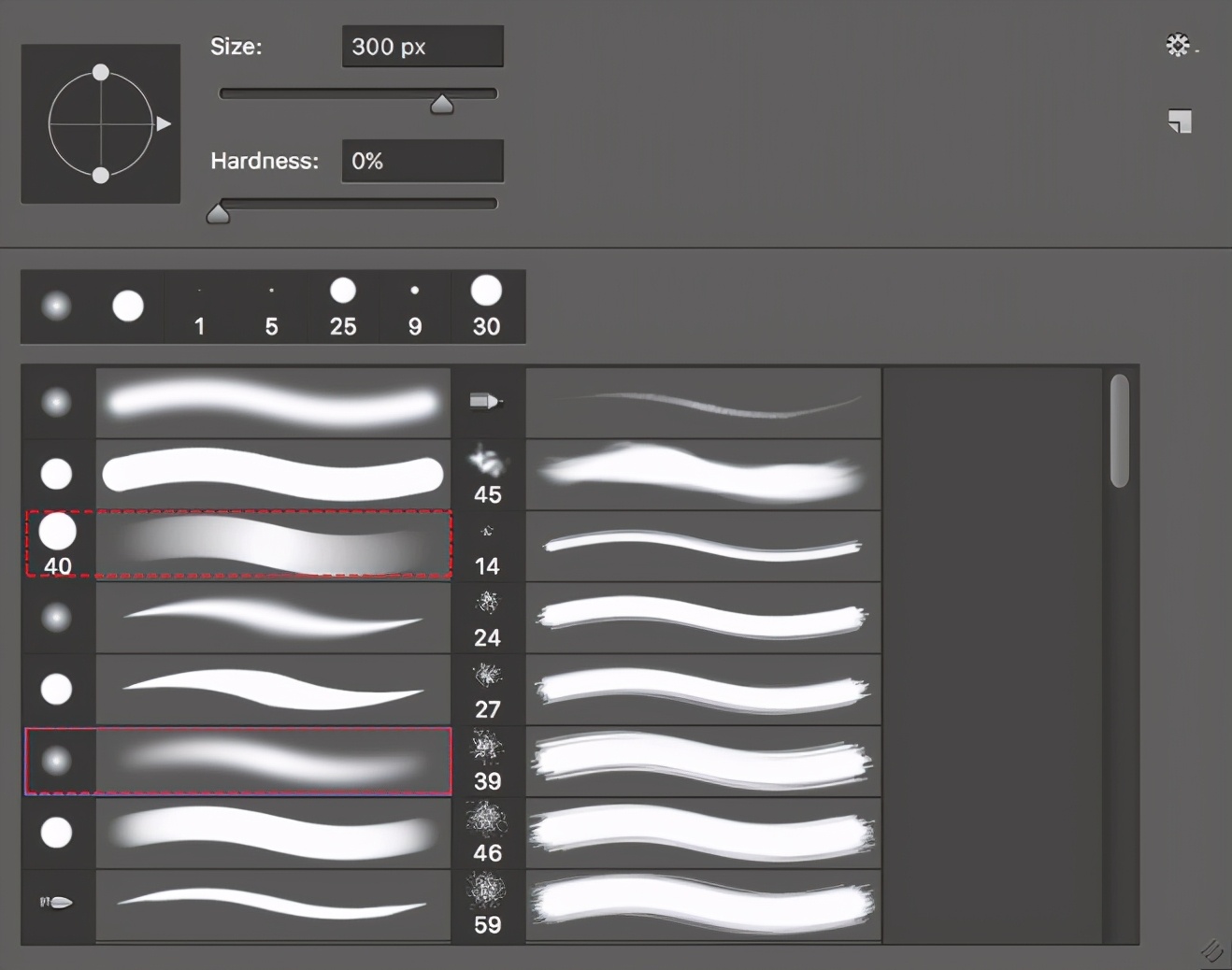Select the pencil tip brush icon
Image resolution: width=1232 pixels, height=970 pixels.
click(486, 402)
